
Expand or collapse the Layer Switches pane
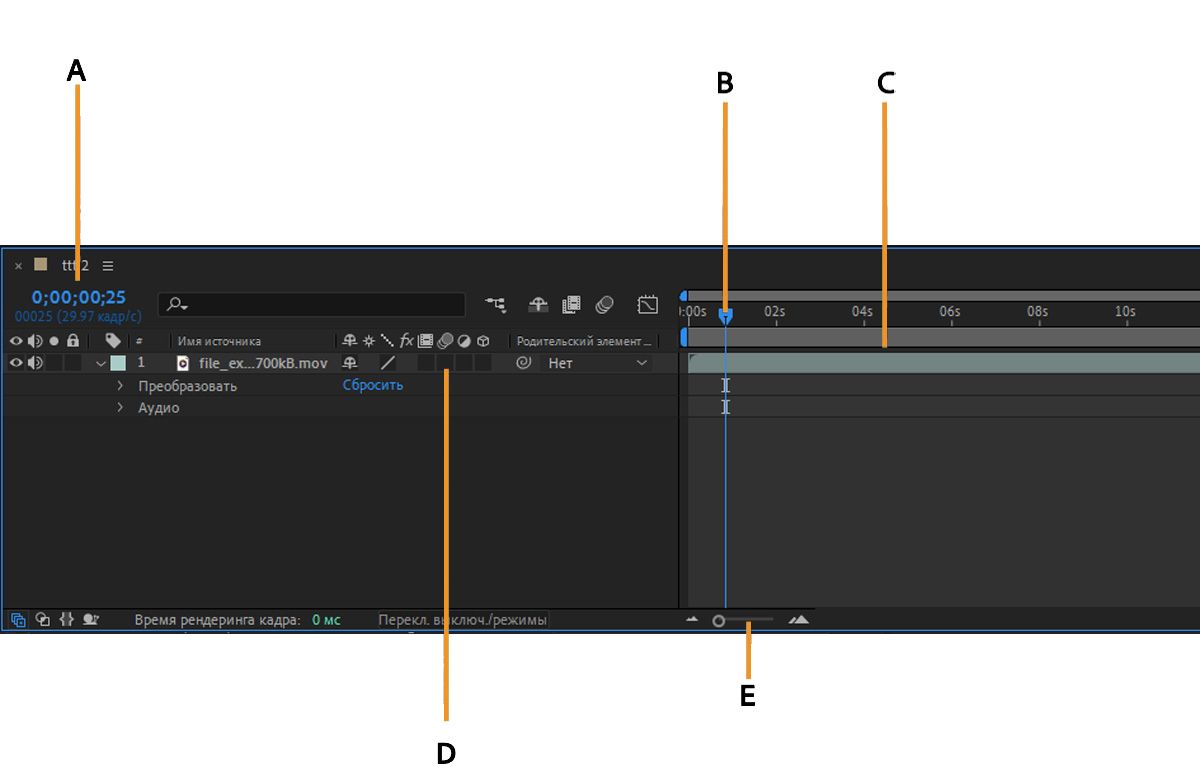[19, 619]
